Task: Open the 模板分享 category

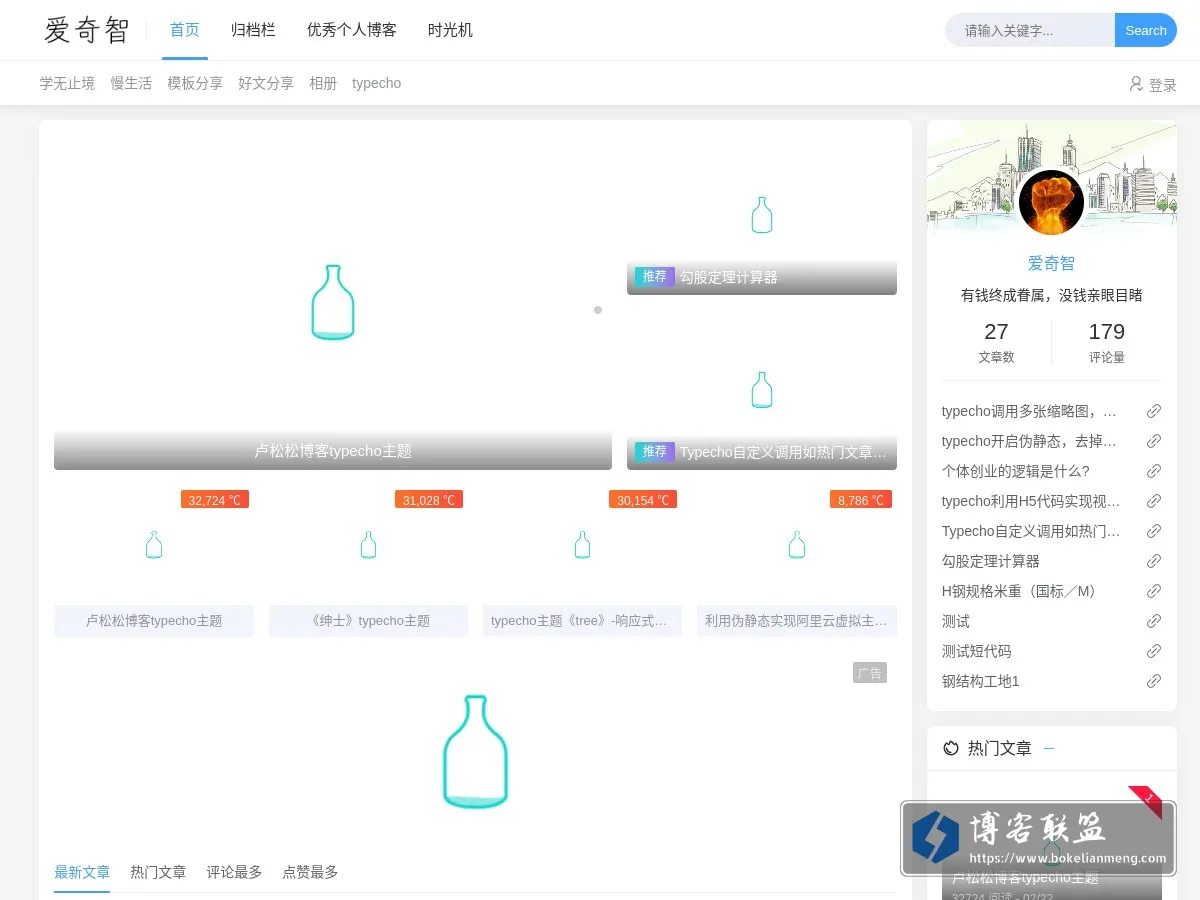Action: tap(195, 83)
